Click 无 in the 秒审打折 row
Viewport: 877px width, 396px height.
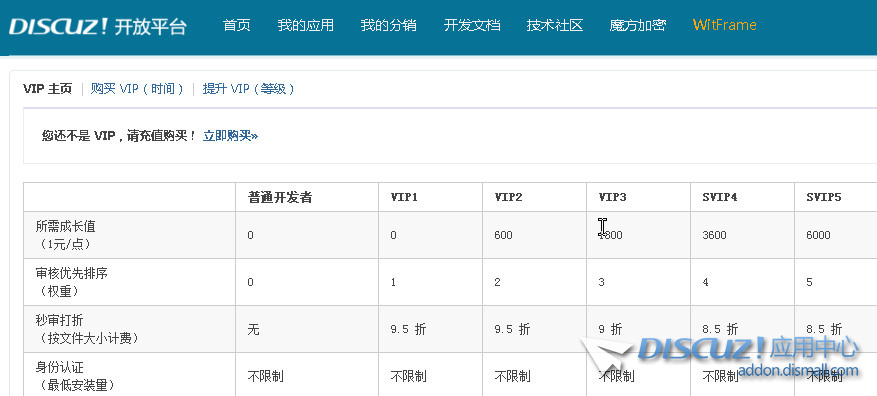[253, 329]
